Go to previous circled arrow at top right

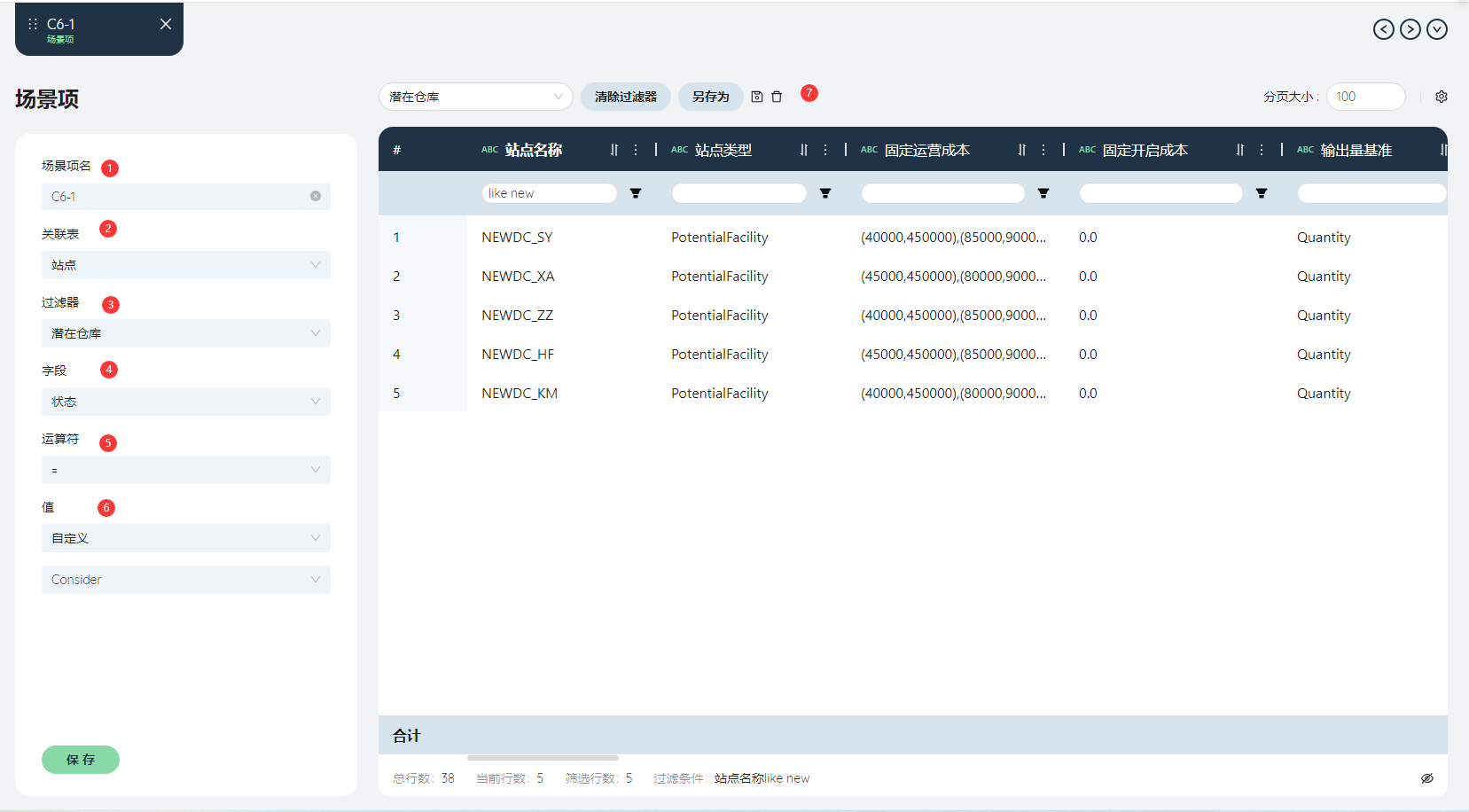tap(1383, 29)
